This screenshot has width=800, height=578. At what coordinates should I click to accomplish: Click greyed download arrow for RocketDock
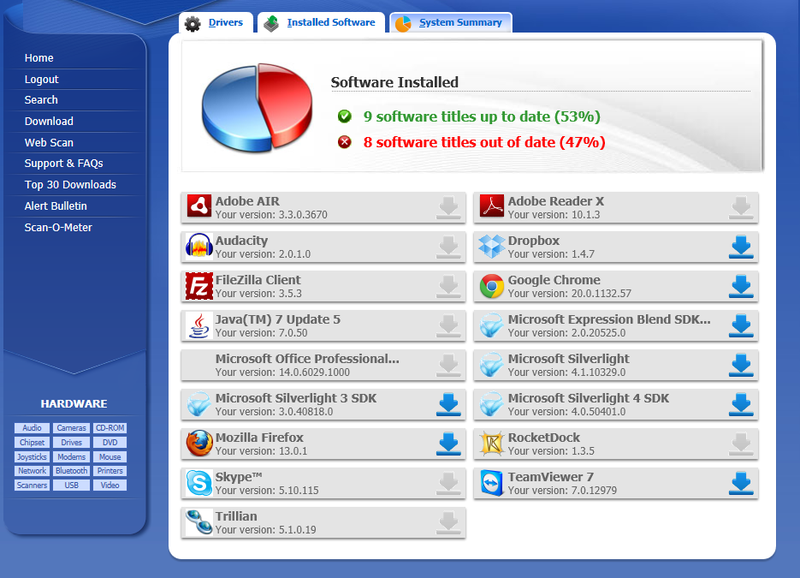point(741,444)
